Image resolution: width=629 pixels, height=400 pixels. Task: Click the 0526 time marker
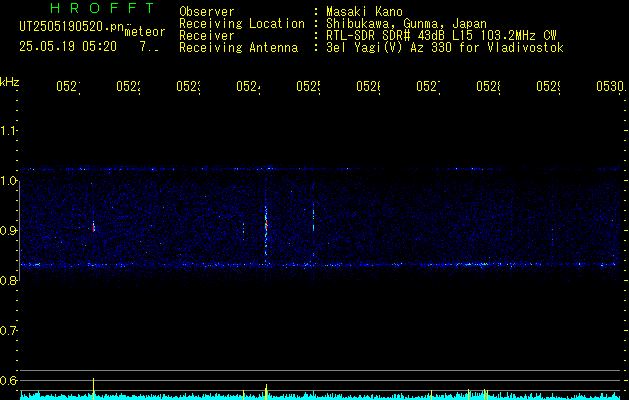[x=369, y=86]
